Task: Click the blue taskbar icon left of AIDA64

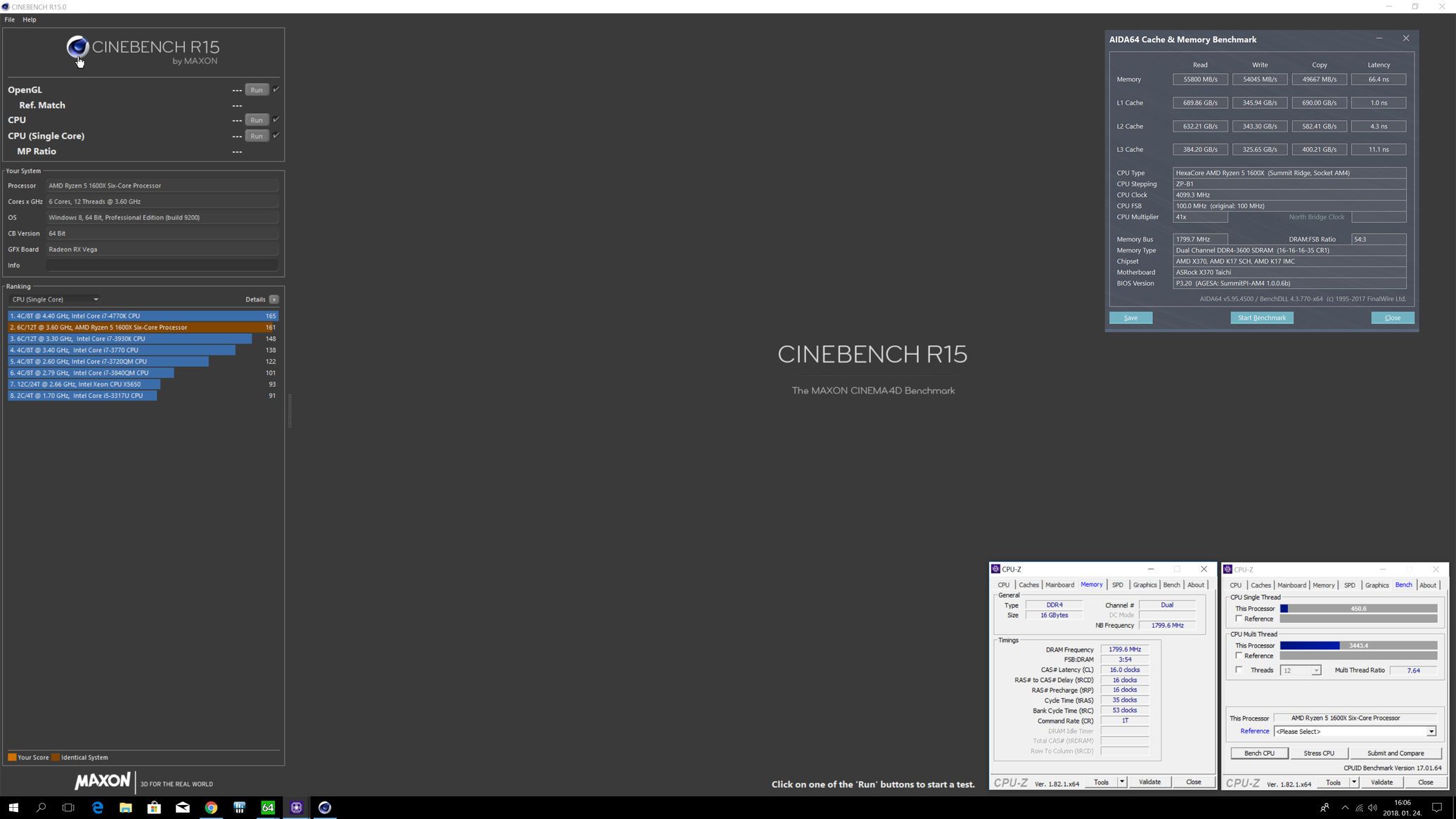Action: coord(239,808)
